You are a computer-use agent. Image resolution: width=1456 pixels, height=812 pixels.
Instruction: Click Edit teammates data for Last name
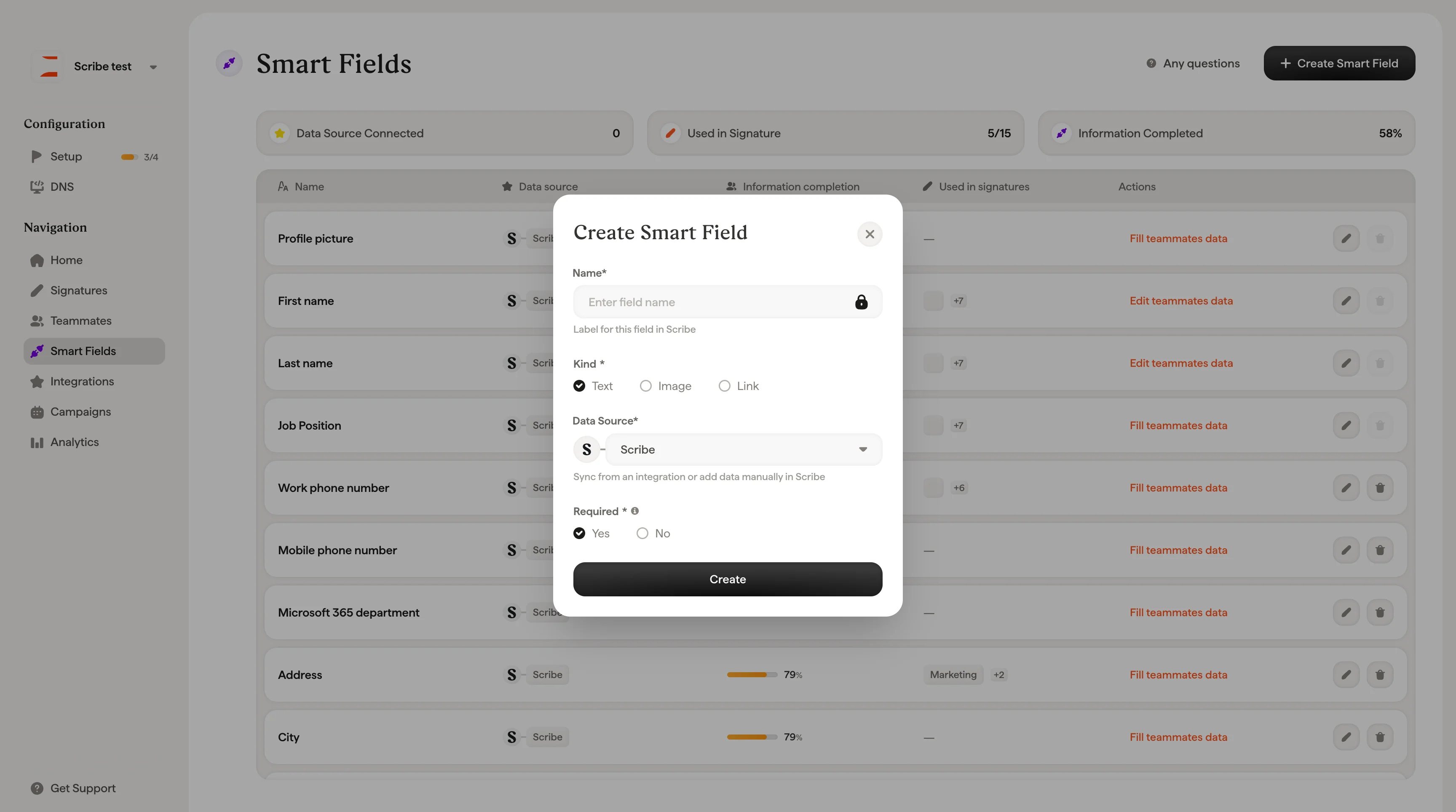click(1181, 363)
